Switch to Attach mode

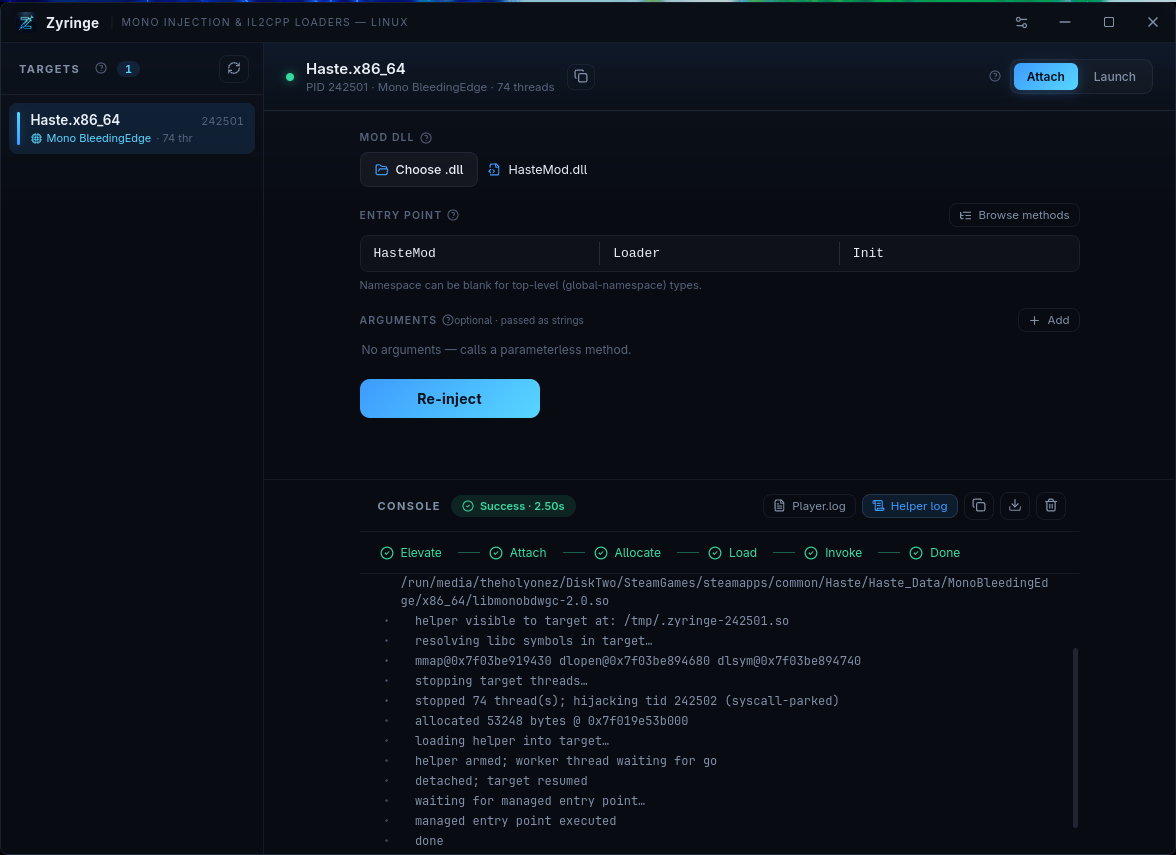[1046, 76]
